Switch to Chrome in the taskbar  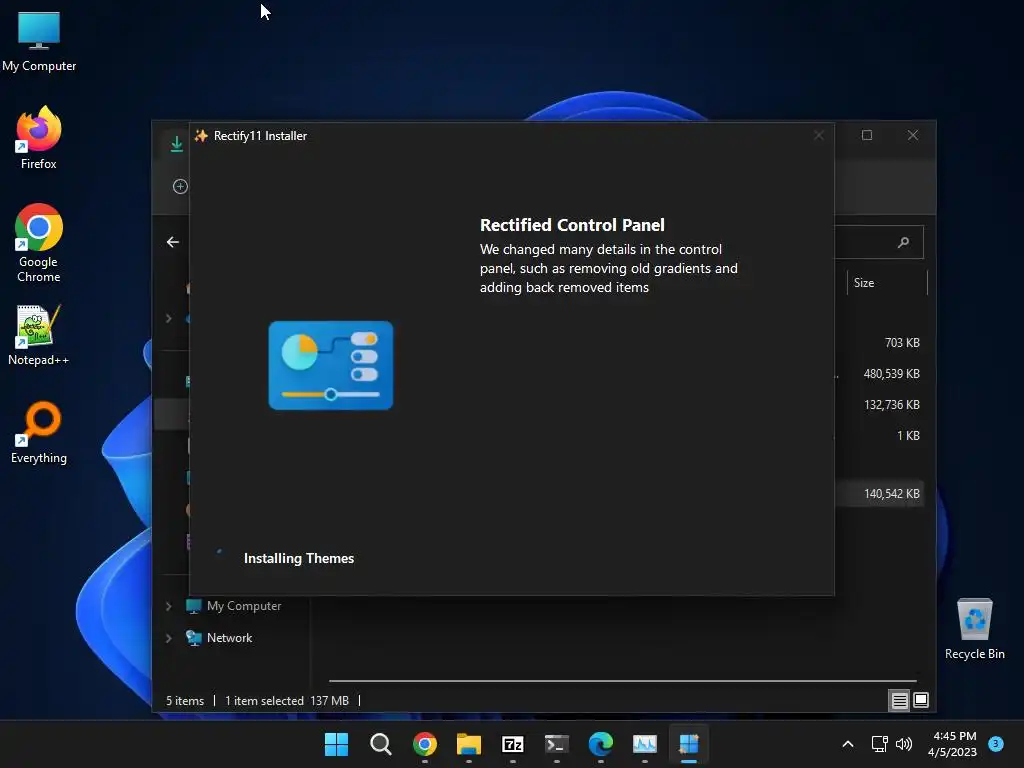tap(424, 744)
